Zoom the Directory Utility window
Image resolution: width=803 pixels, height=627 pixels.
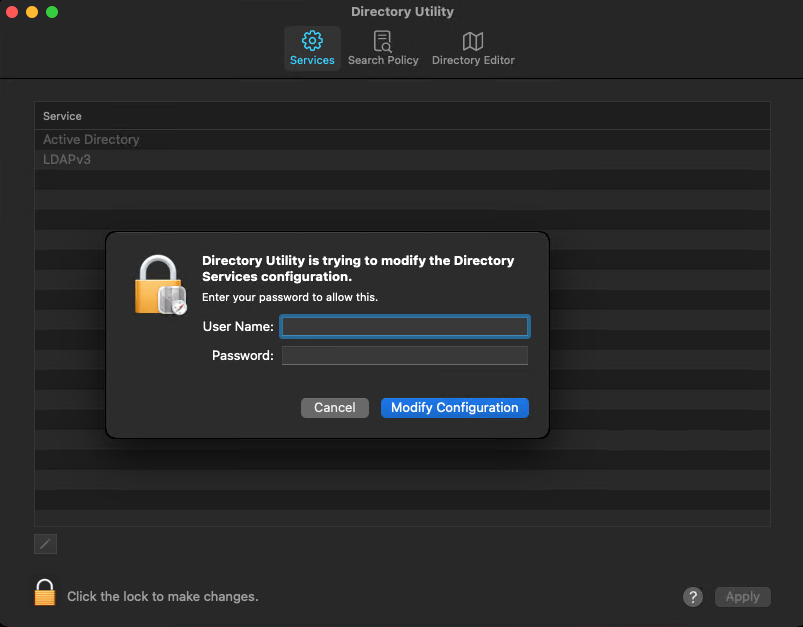pyautogui.click(x=52, y=12)
